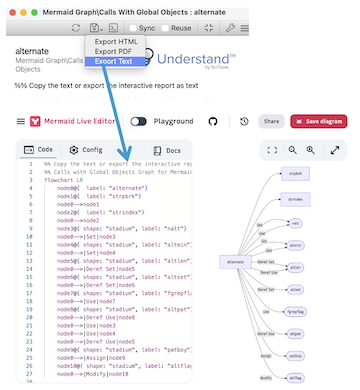
Task: Click code line 'flowchart LR'
Action: click(63, 180)
